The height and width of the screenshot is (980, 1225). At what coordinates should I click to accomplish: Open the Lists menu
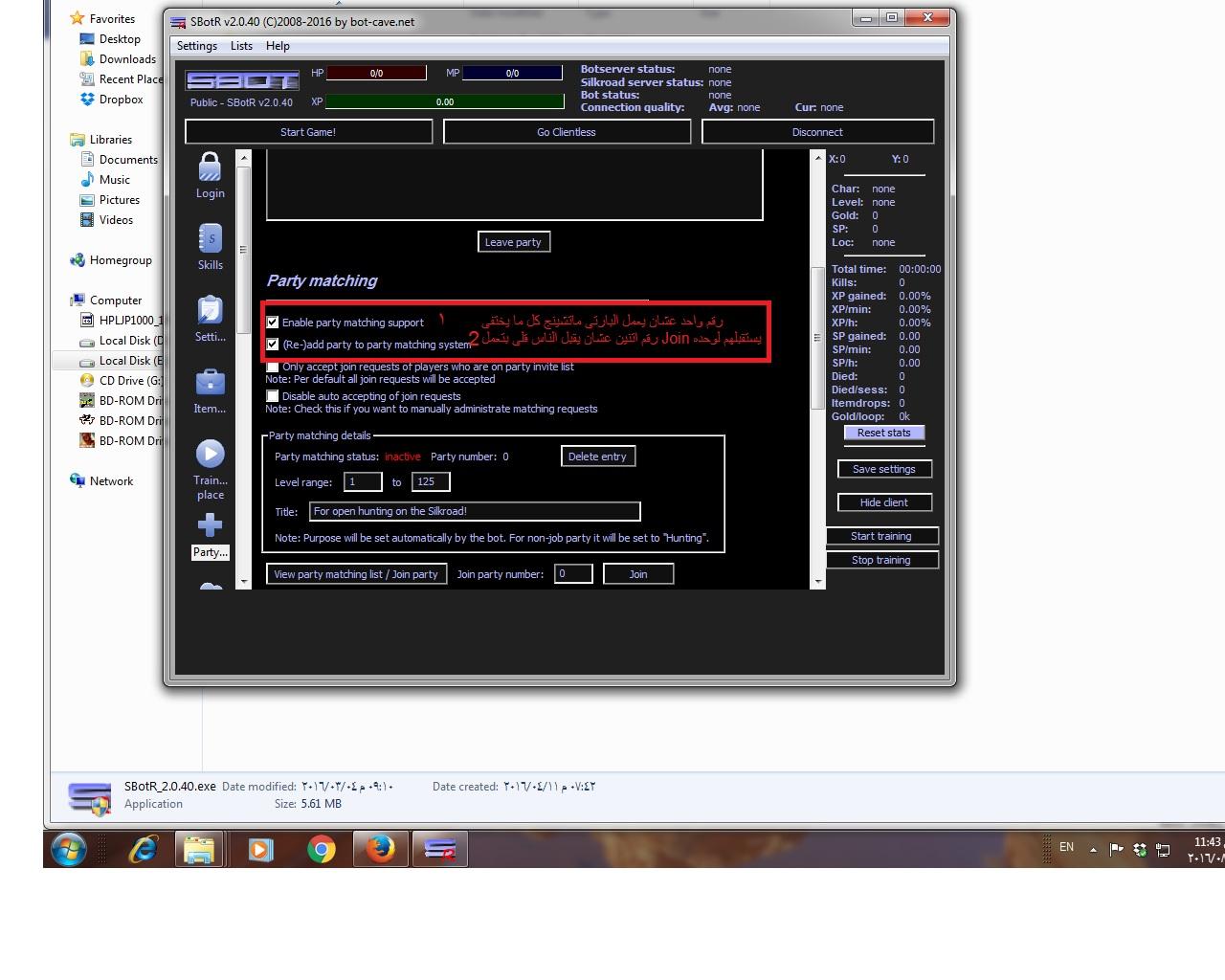click(242, 46)
